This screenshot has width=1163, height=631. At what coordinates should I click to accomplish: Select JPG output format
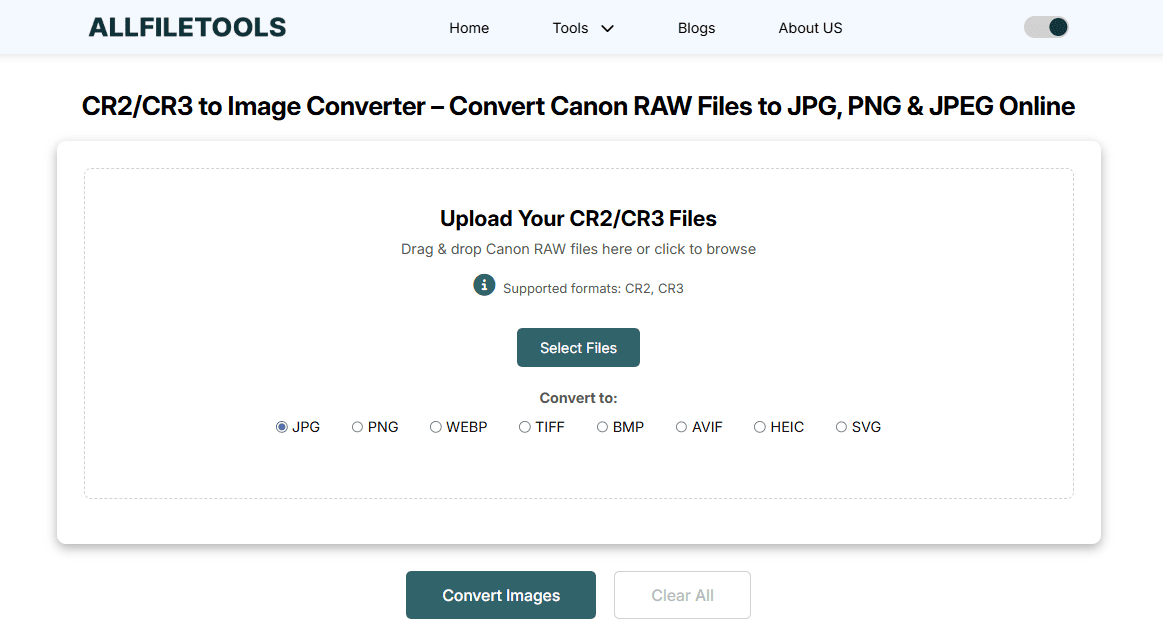[x=282, y=427]
